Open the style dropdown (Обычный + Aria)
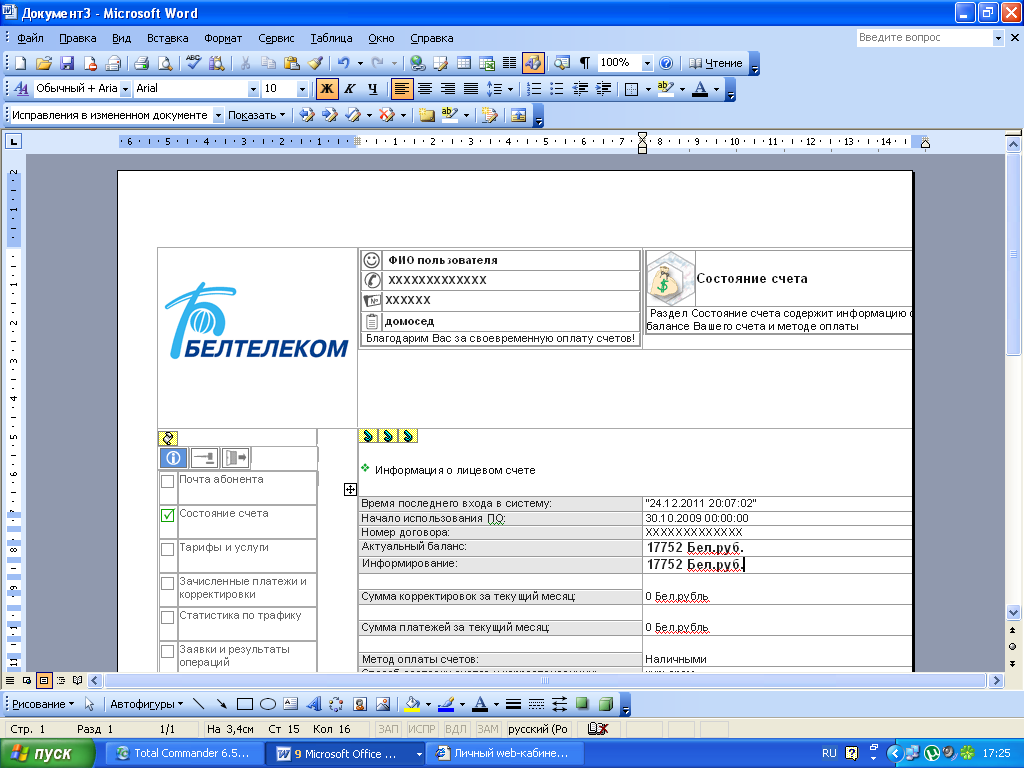The width and height of the screenshot is (1024, 768). 125,89
